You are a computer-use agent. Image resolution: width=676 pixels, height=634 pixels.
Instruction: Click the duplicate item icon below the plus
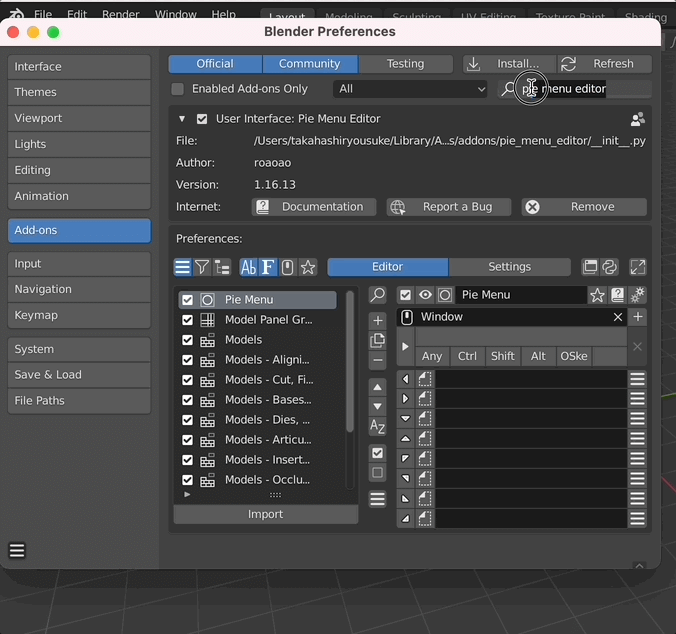377,340
